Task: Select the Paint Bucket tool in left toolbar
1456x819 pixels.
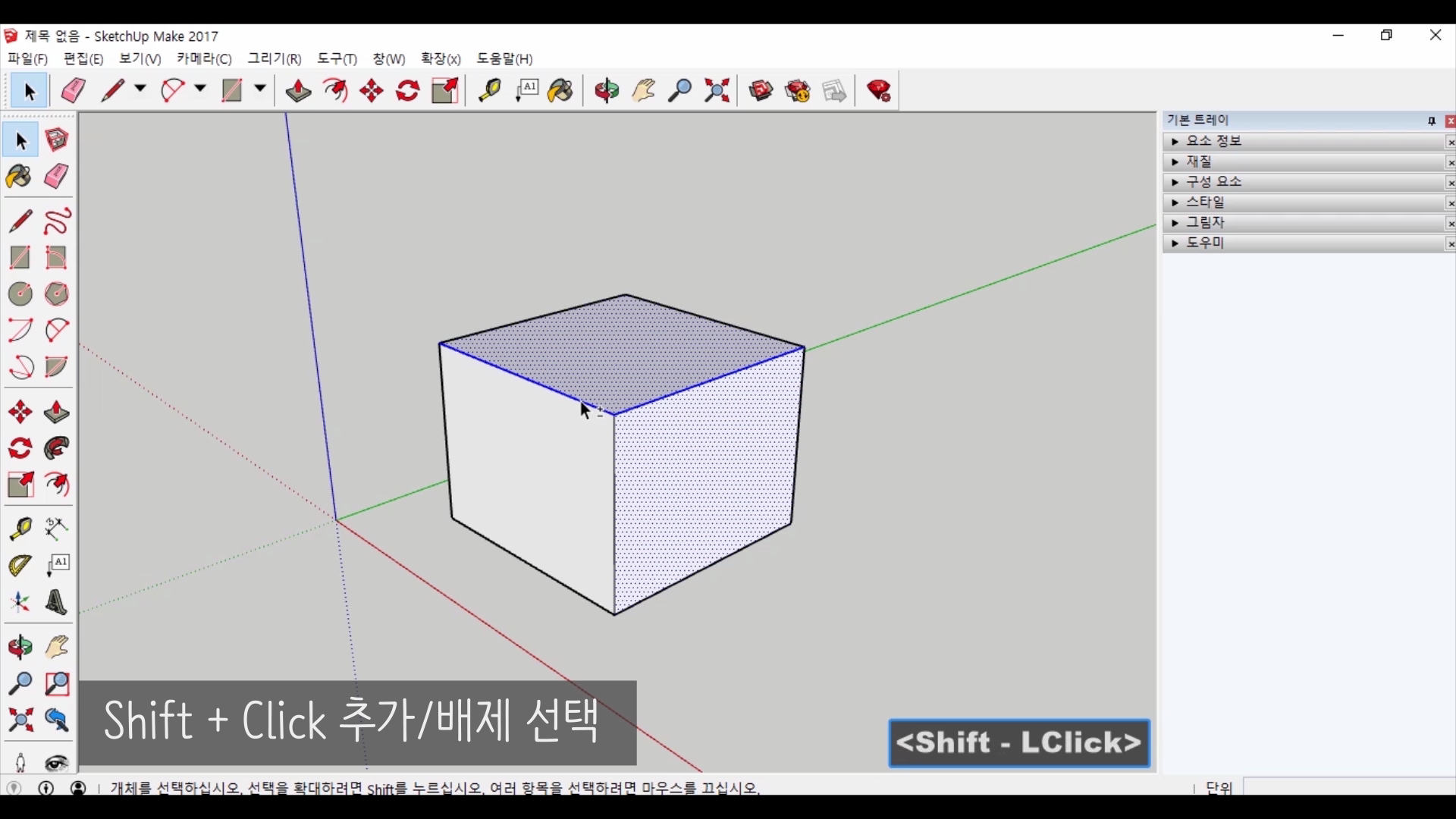Action: coord(19,177)
